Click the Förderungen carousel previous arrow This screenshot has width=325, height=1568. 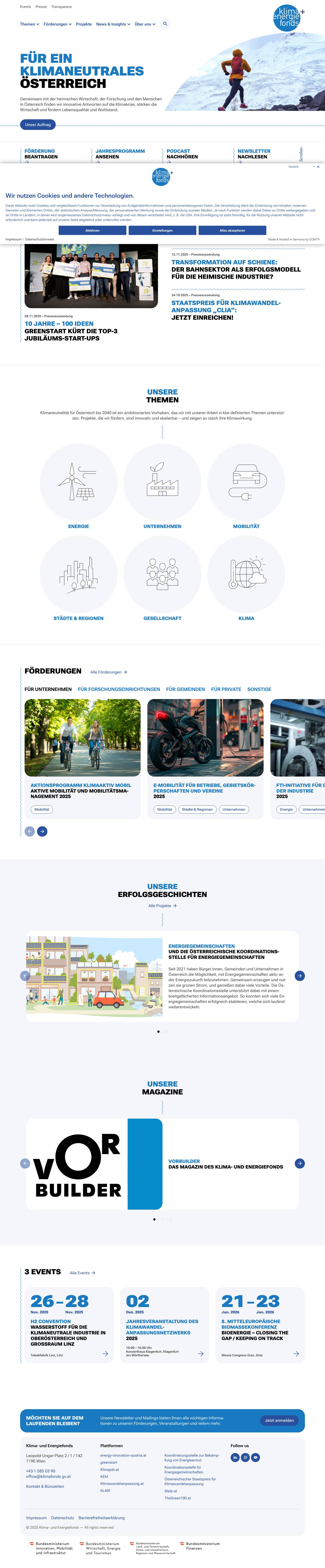[x=29, y=831]
